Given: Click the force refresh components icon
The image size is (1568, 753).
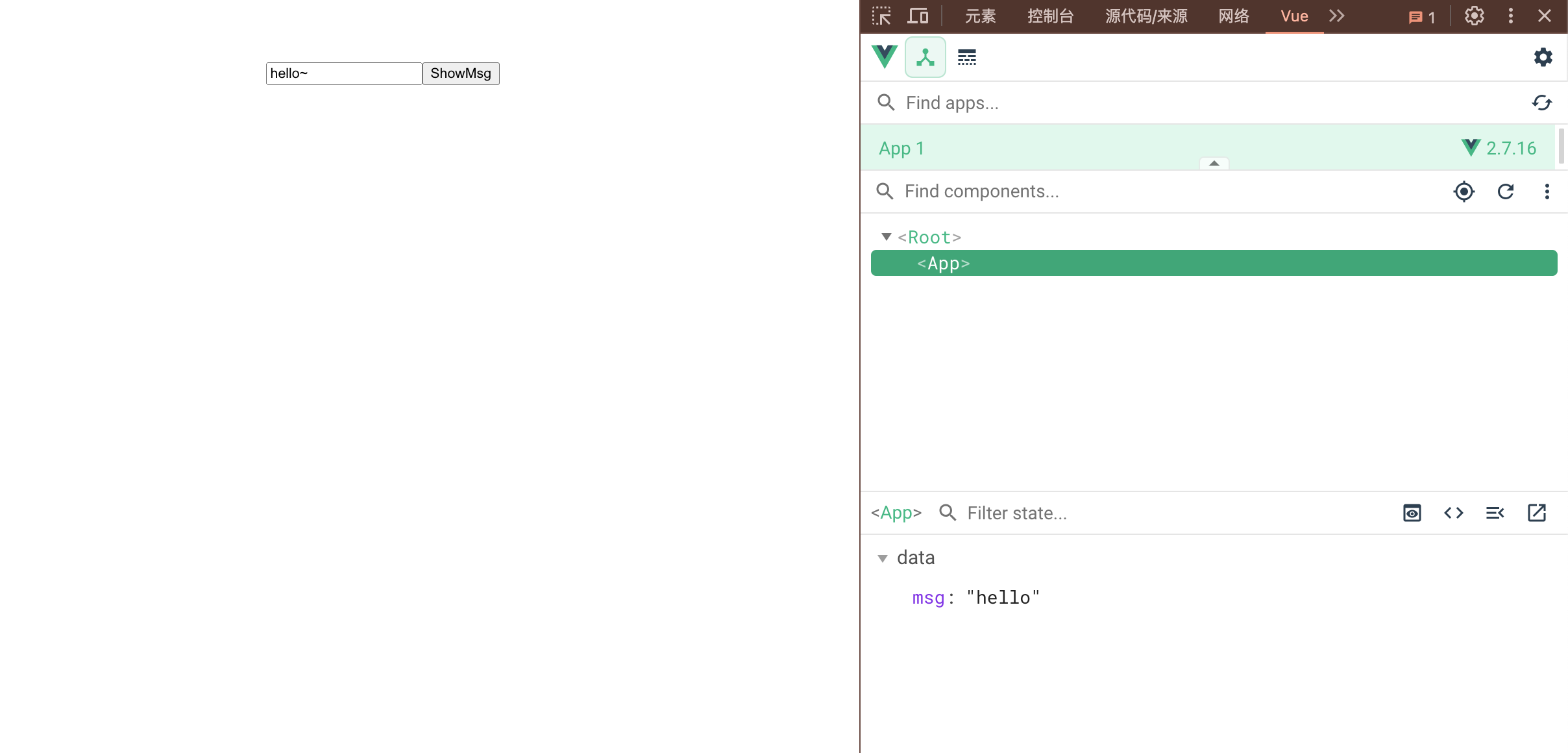Looking at the screenshot, I should pyautogui.click(x=1505, y=191).
